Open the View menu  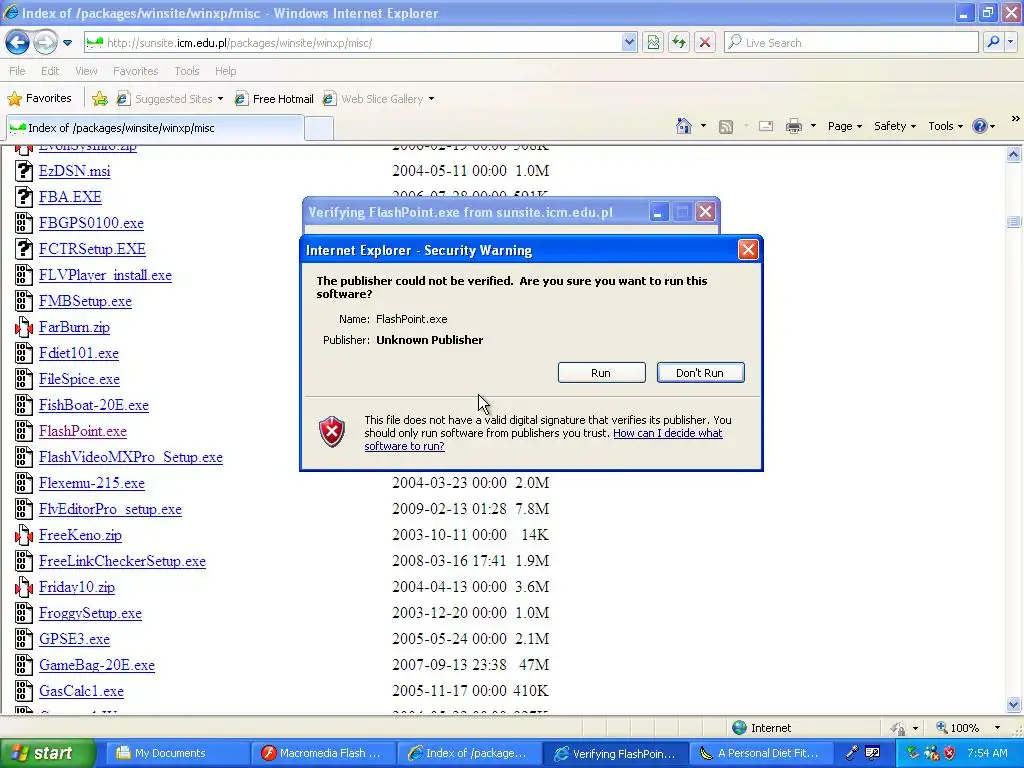coord(86,71)
